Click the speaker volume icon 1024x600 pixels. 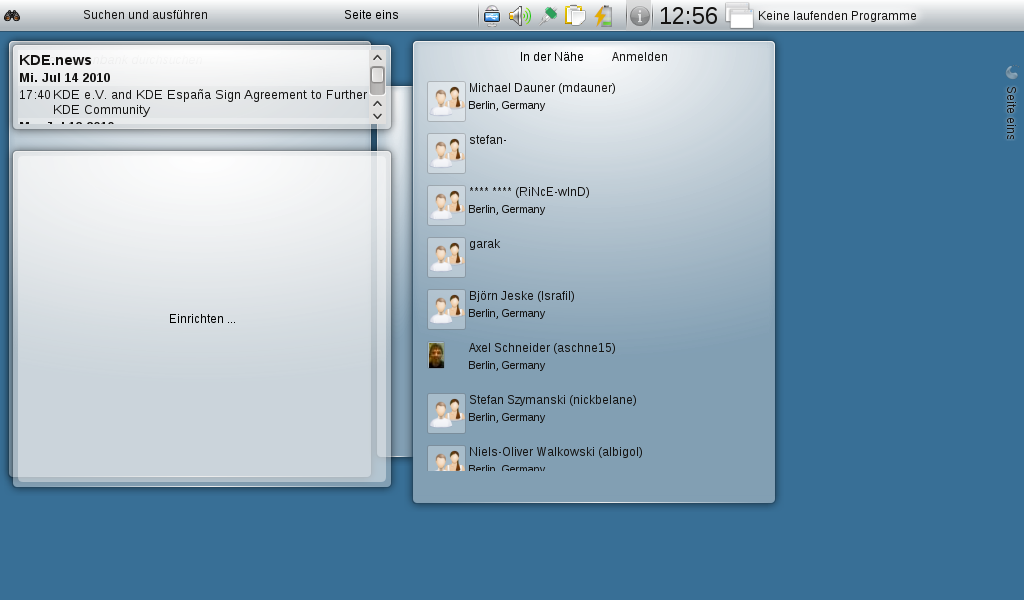pyautogui.click(x=519, y=15)
